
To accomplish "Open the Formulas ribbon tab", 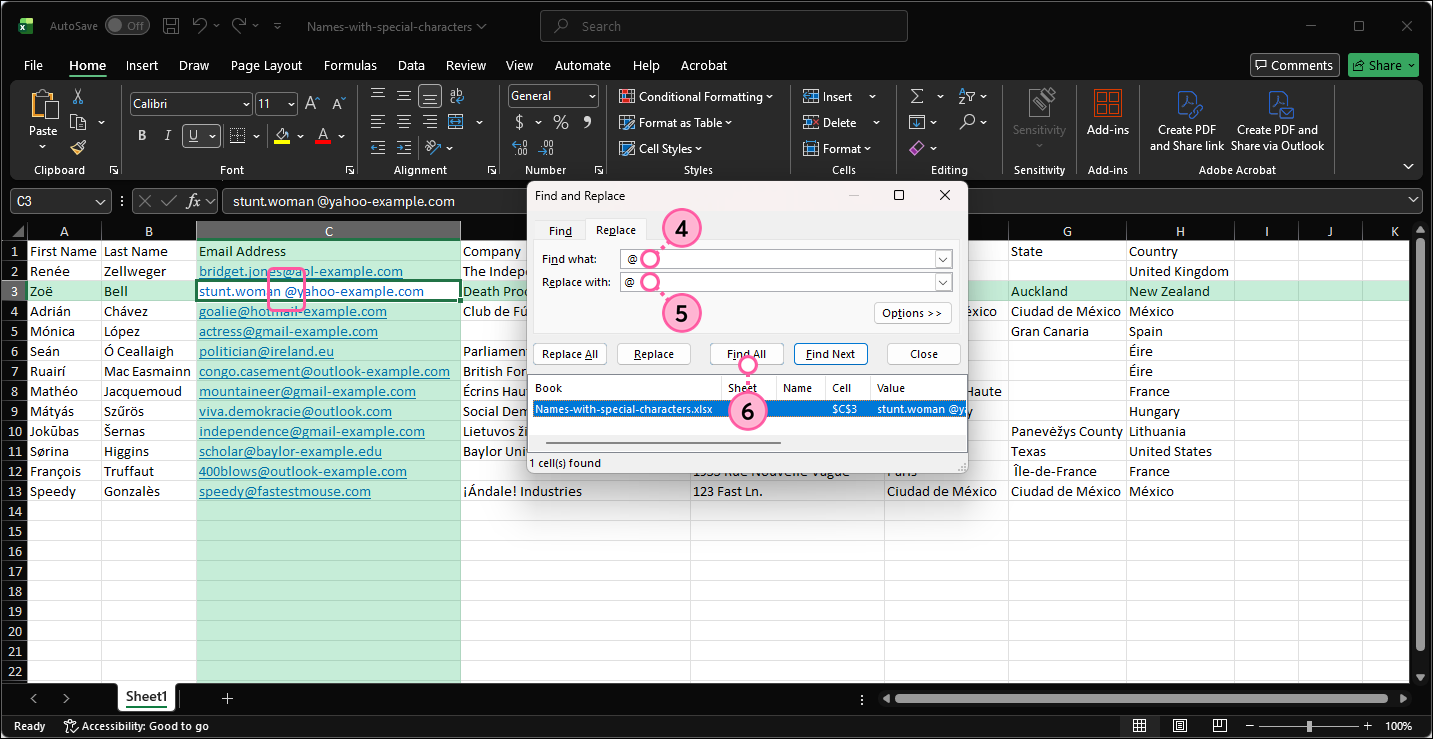I will (350, 65).
